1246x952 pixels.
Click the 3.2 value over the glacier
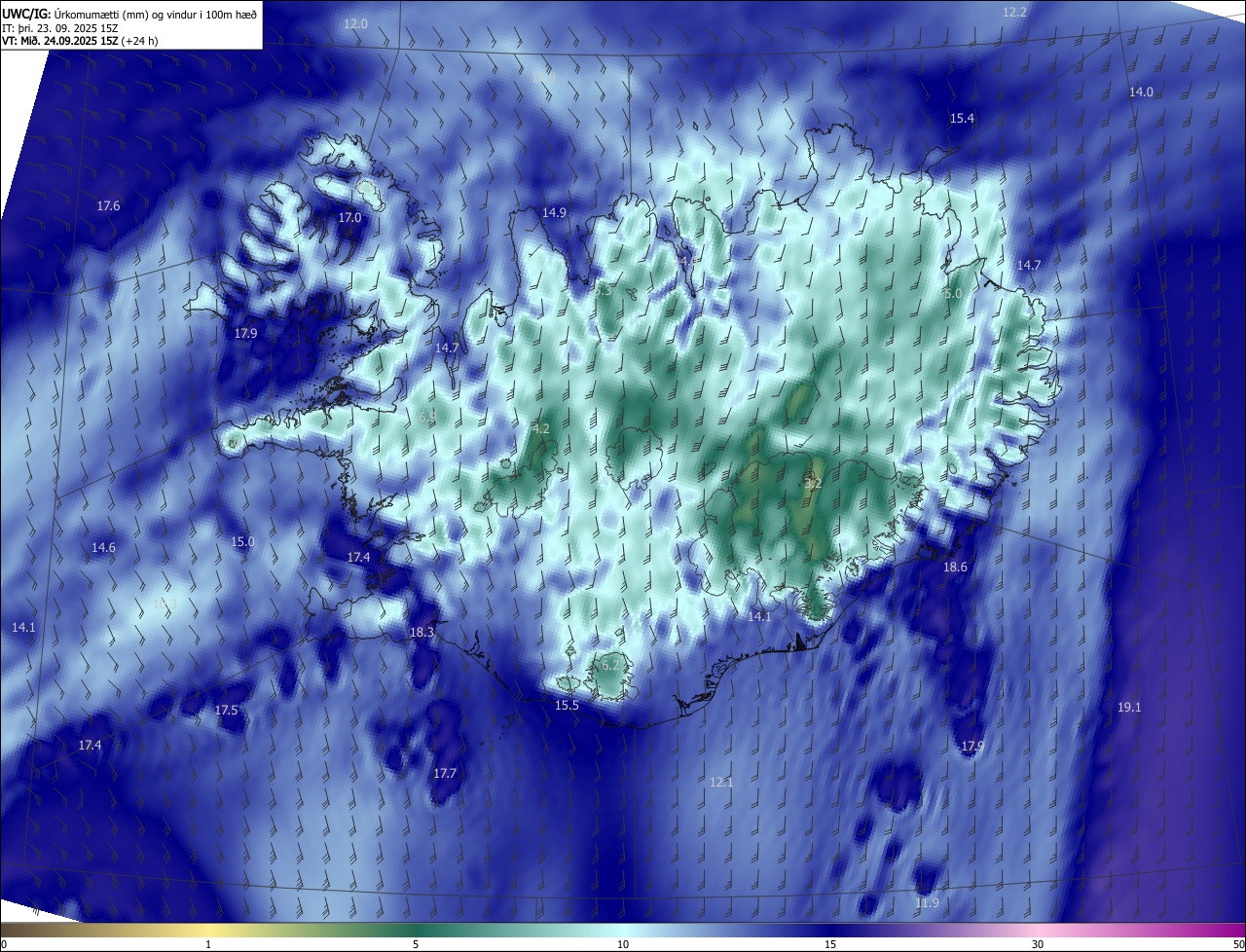(814, 483)
